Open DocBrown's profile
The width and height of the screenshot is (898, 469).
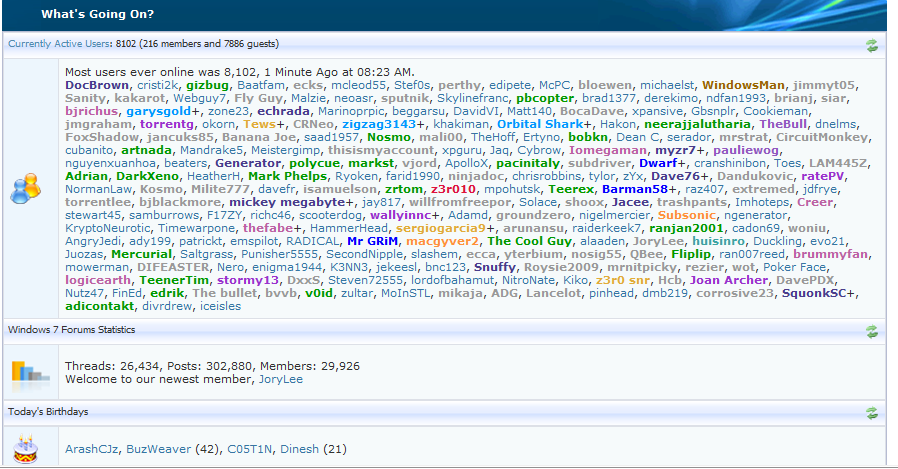point(97,85)
